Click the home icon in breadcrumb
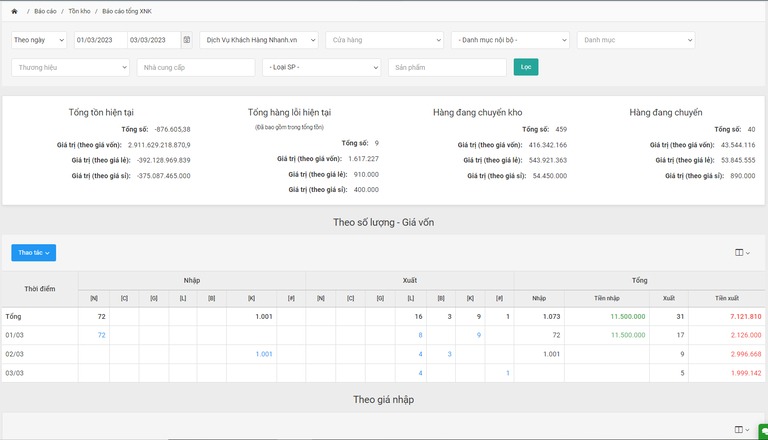 coord(14,10)
